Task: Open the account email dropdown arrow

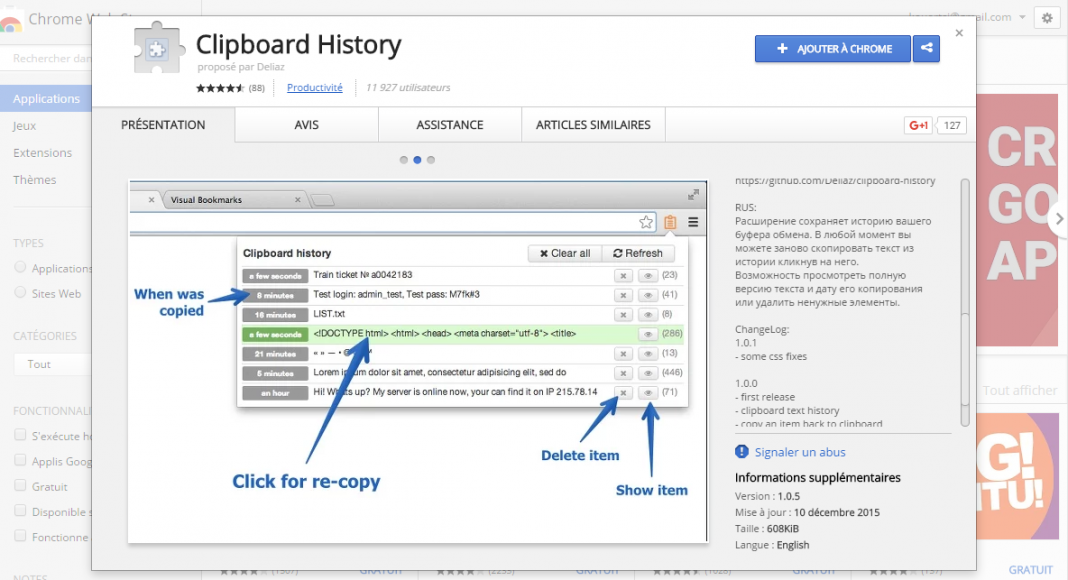Action: pyautogui.click(x=1022, y=17)
